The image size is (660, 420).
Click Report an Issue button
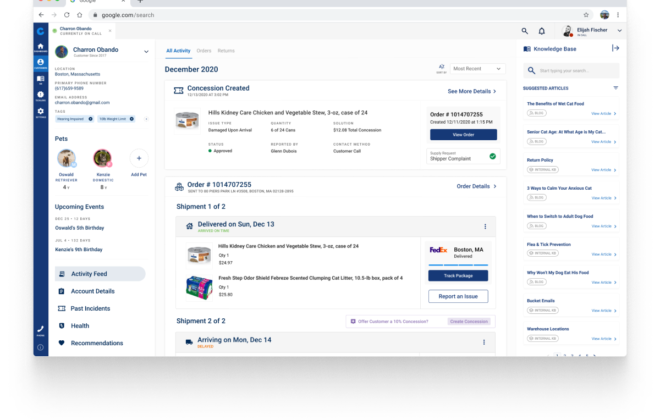coord(458,296)
